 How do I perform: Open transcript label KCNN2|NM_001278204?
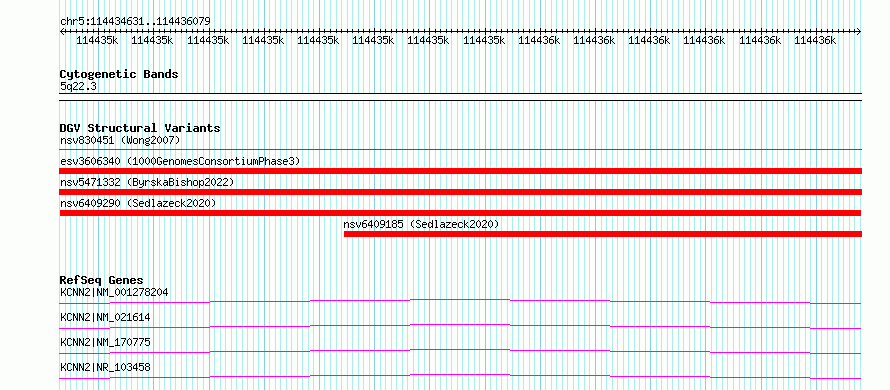pyautogui.click(x=114, y=292)
